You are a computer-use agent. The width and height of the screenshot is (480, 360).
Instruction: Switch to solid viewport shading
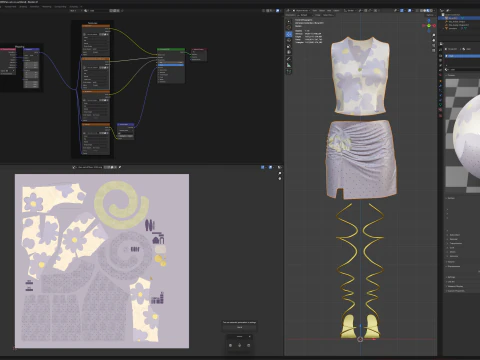(425, 11)
